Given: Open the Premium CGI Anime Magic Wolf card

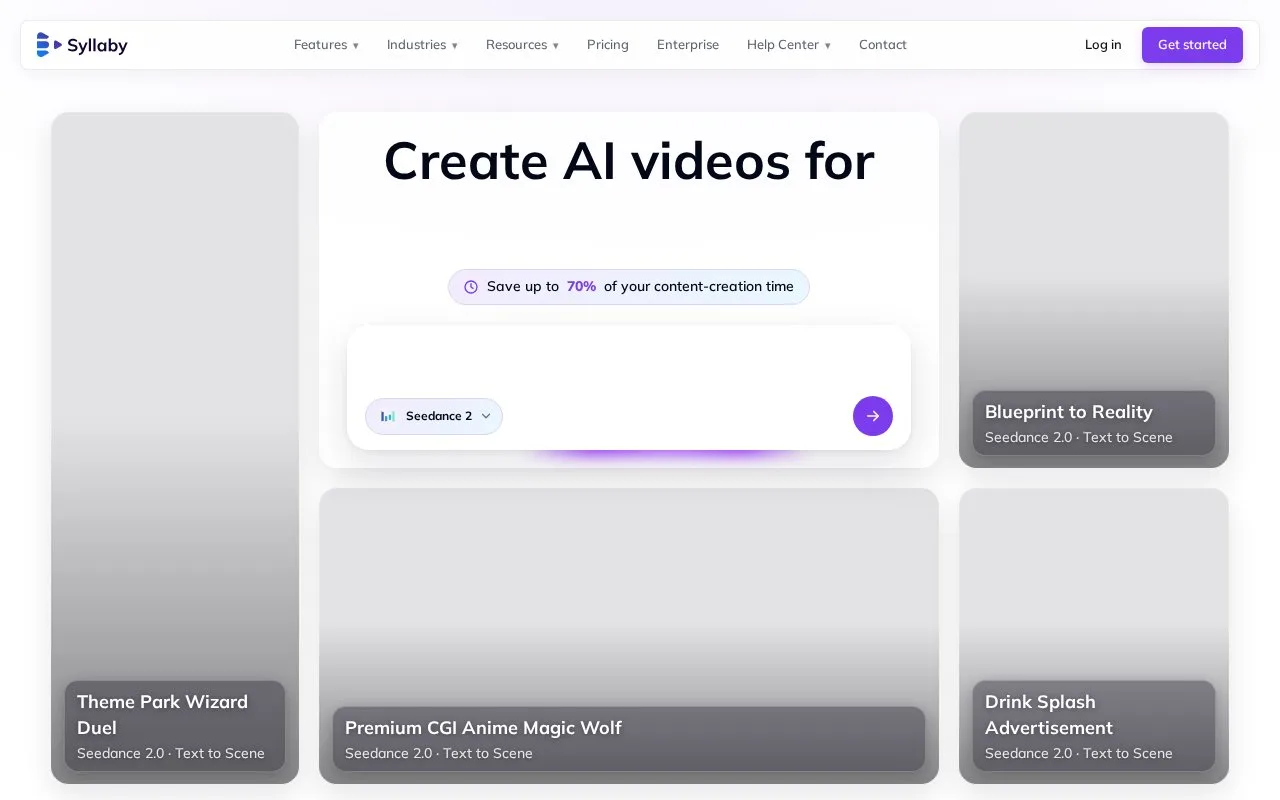Looking at the screenshot, I should (629, 636).
